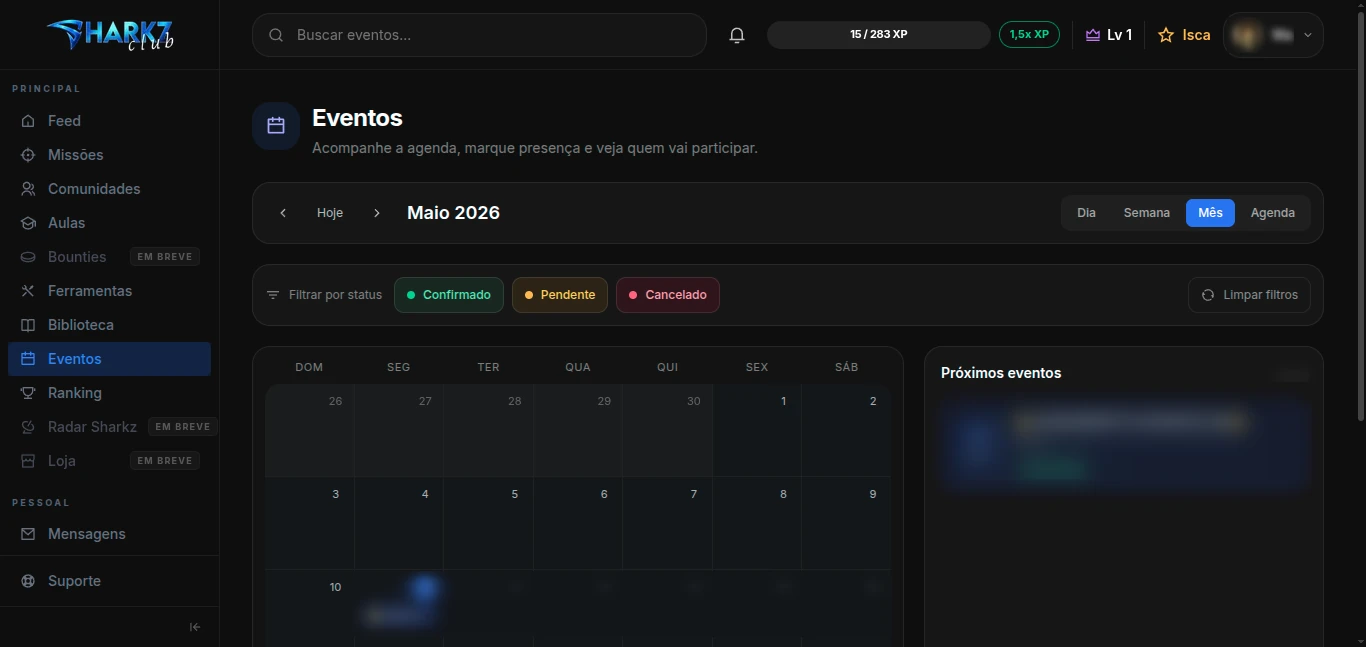Open Ranking in sidebar
The image size is (1366, 647).
[x=109, y=393]
